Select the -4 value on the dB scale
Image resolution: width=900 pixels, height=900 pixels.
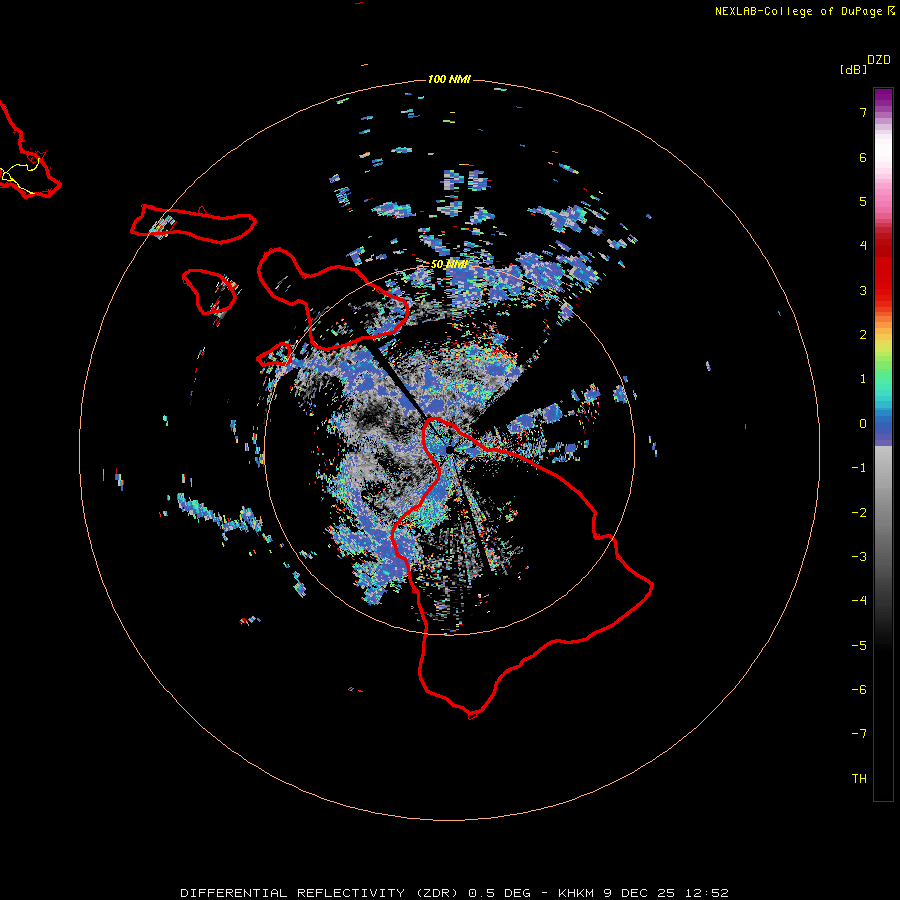859,601
